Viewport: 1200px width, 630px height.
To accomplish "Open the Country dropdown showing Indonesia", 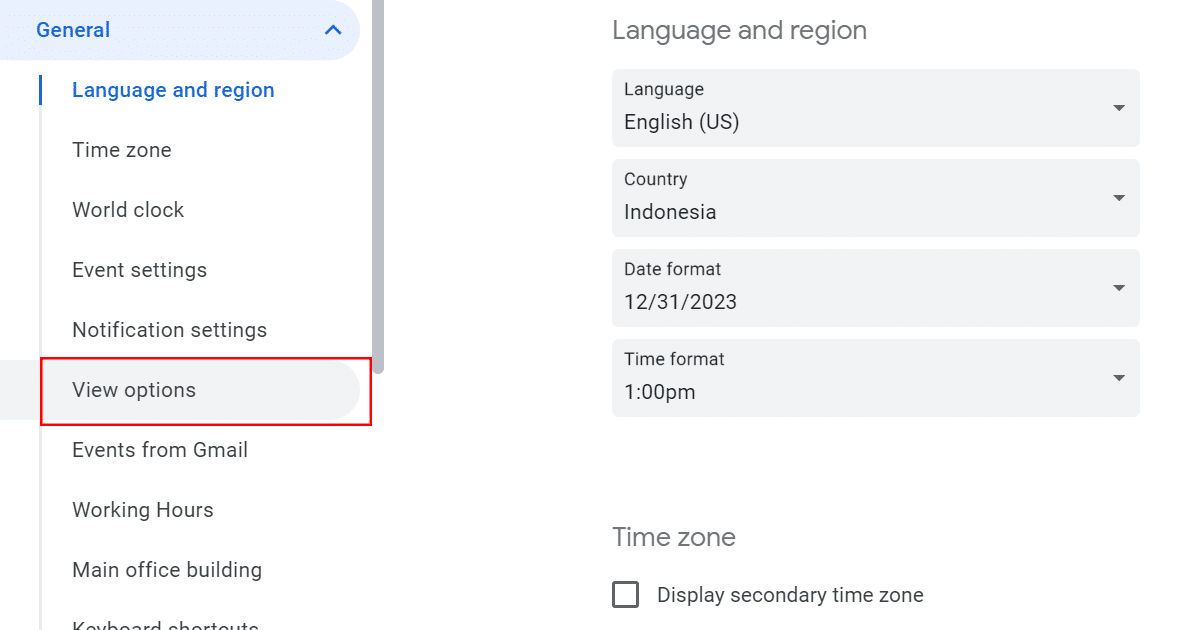I will pyautogui.click(x=874, y=197).
